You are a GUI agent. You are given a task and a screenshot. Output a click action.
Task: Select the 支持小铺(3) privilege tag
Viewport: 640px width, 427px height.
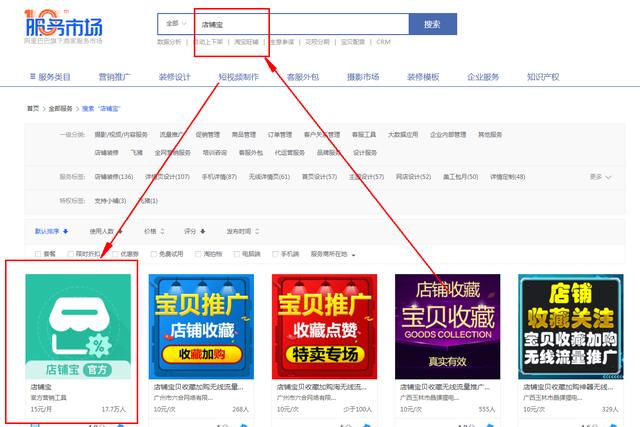coord(110,201)
